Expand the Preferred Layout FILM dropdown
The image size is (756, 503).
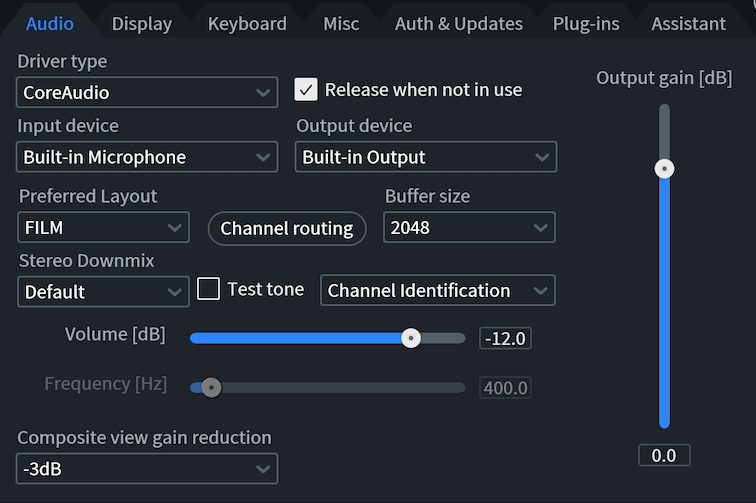103,227
